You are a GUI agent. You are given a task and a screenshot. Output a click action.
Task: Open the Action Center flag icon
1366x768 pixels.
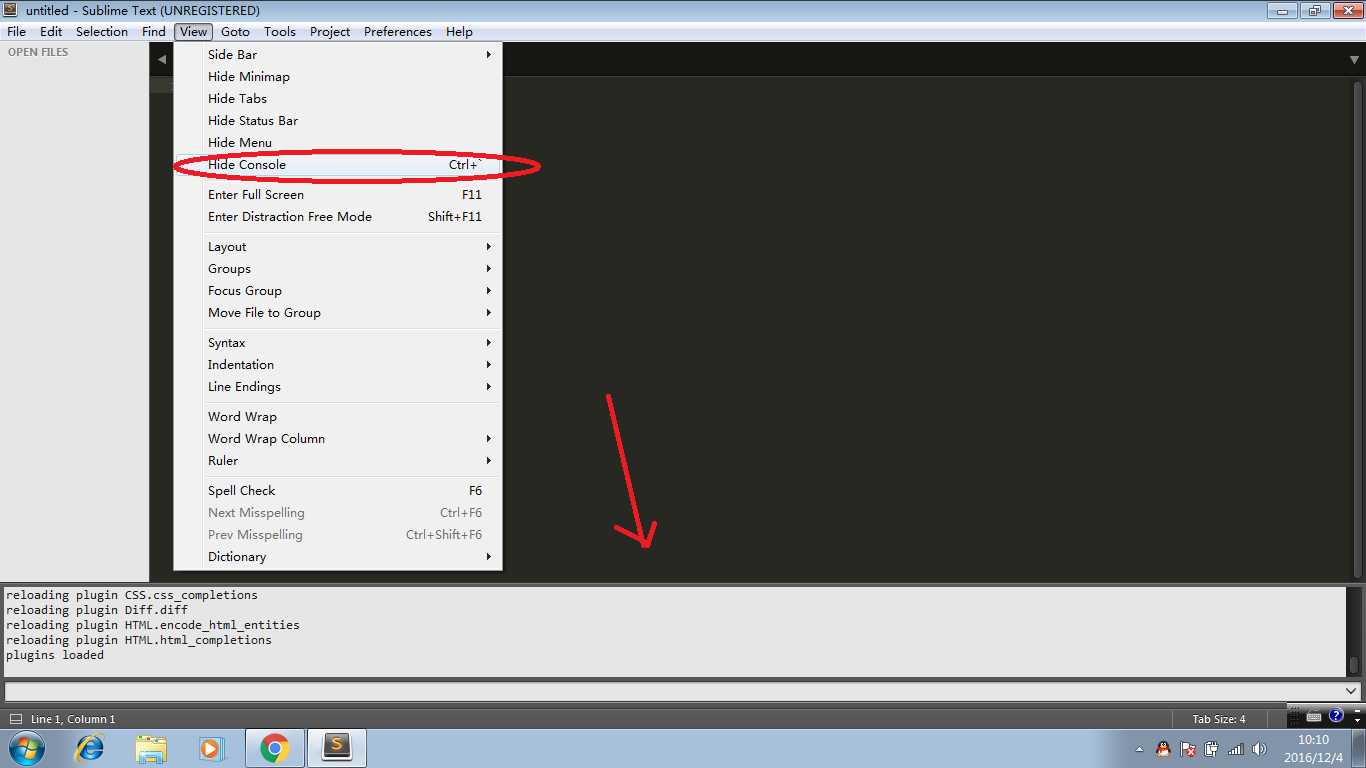click(x=1188, y=748)
